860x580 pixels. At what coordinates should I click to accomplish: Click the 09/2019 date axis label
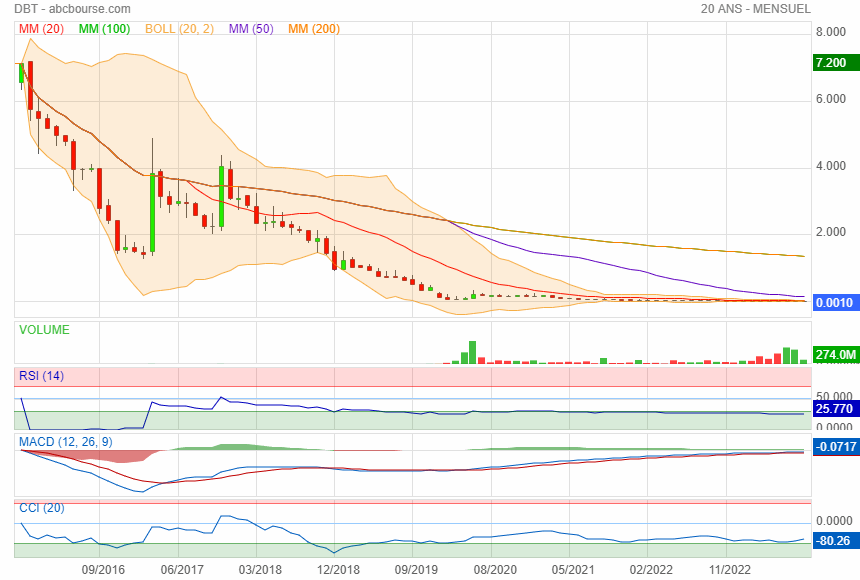[x=416, y=570]
